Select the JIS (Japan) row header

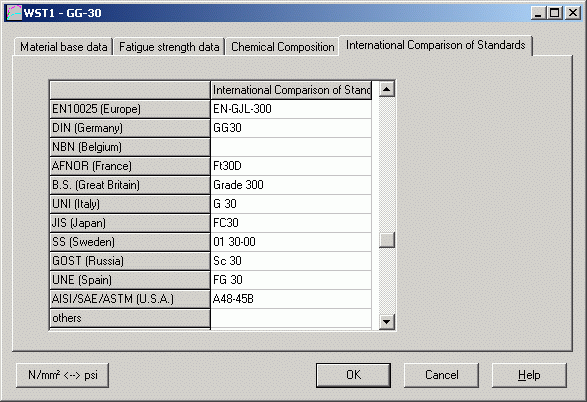tap(130, 223)
